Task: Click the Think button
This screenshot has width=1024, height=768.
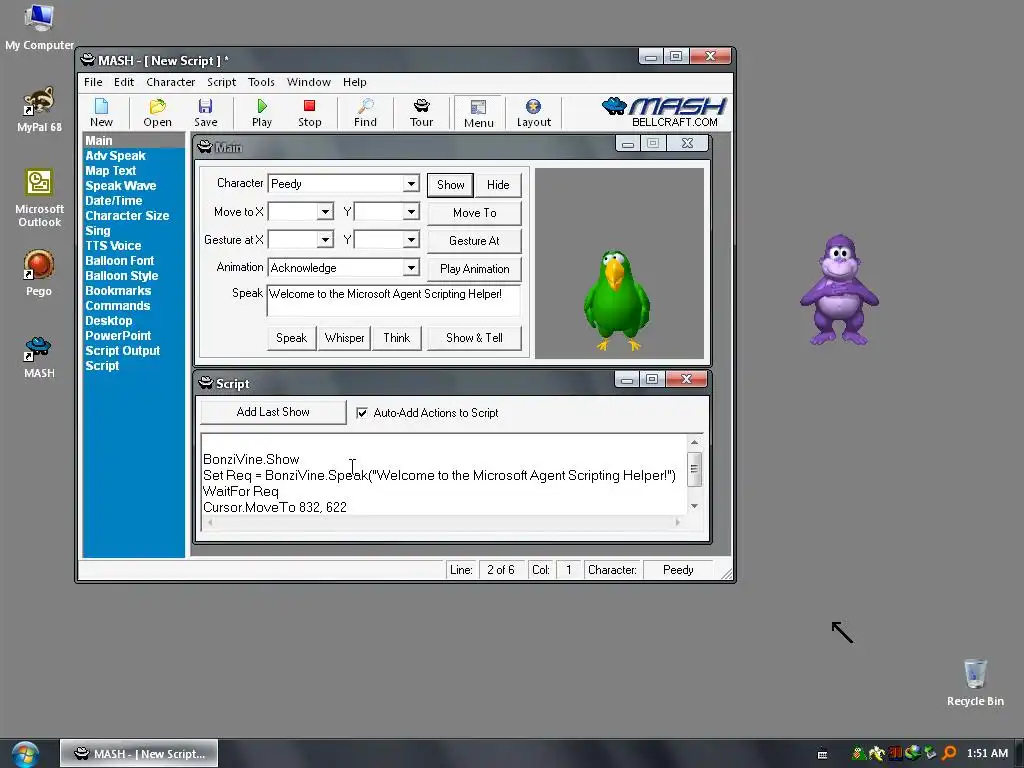Action: point(396,338)
